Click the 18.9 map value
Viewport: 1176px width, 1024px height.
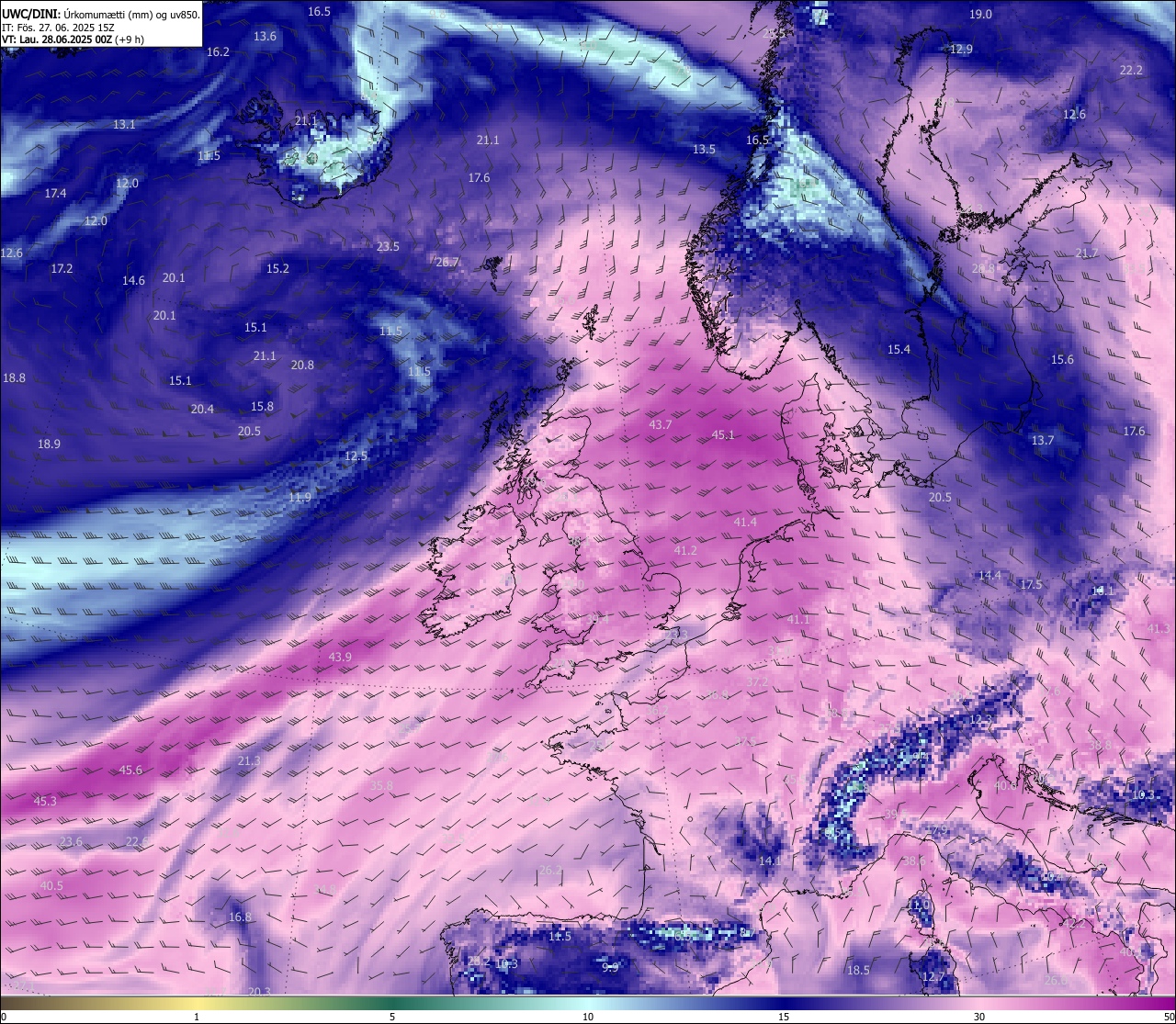(49, 444)
